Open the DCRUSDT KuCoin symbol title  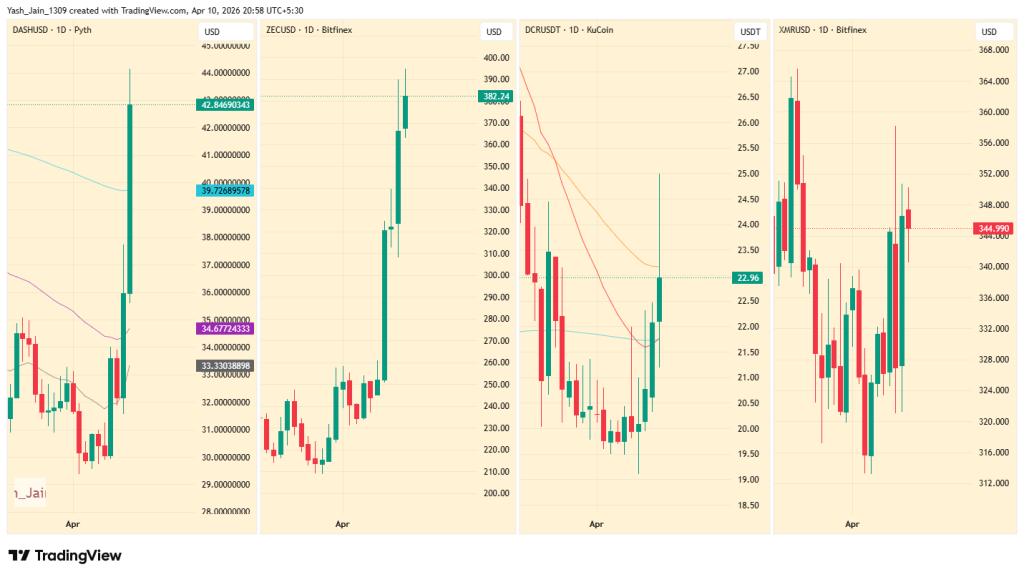(x=569, y=30)
